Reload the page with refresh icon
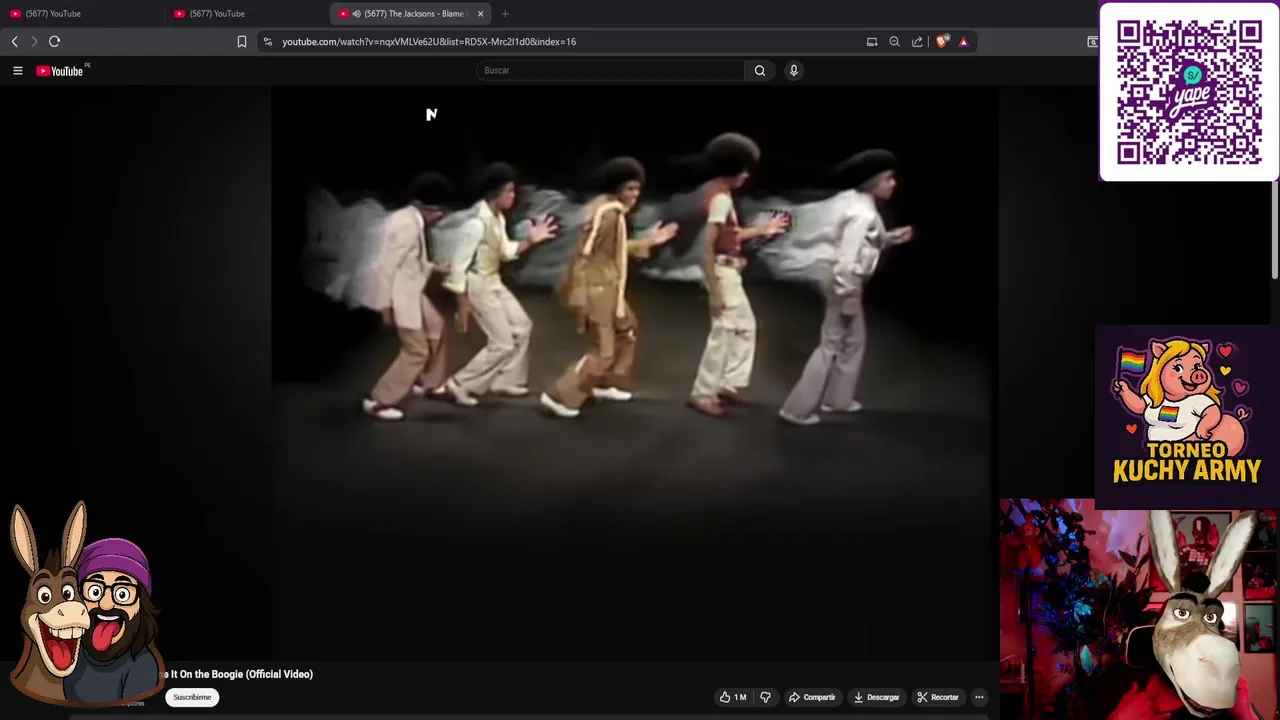This screenshot has width=1280, height=720. [55, 41]
